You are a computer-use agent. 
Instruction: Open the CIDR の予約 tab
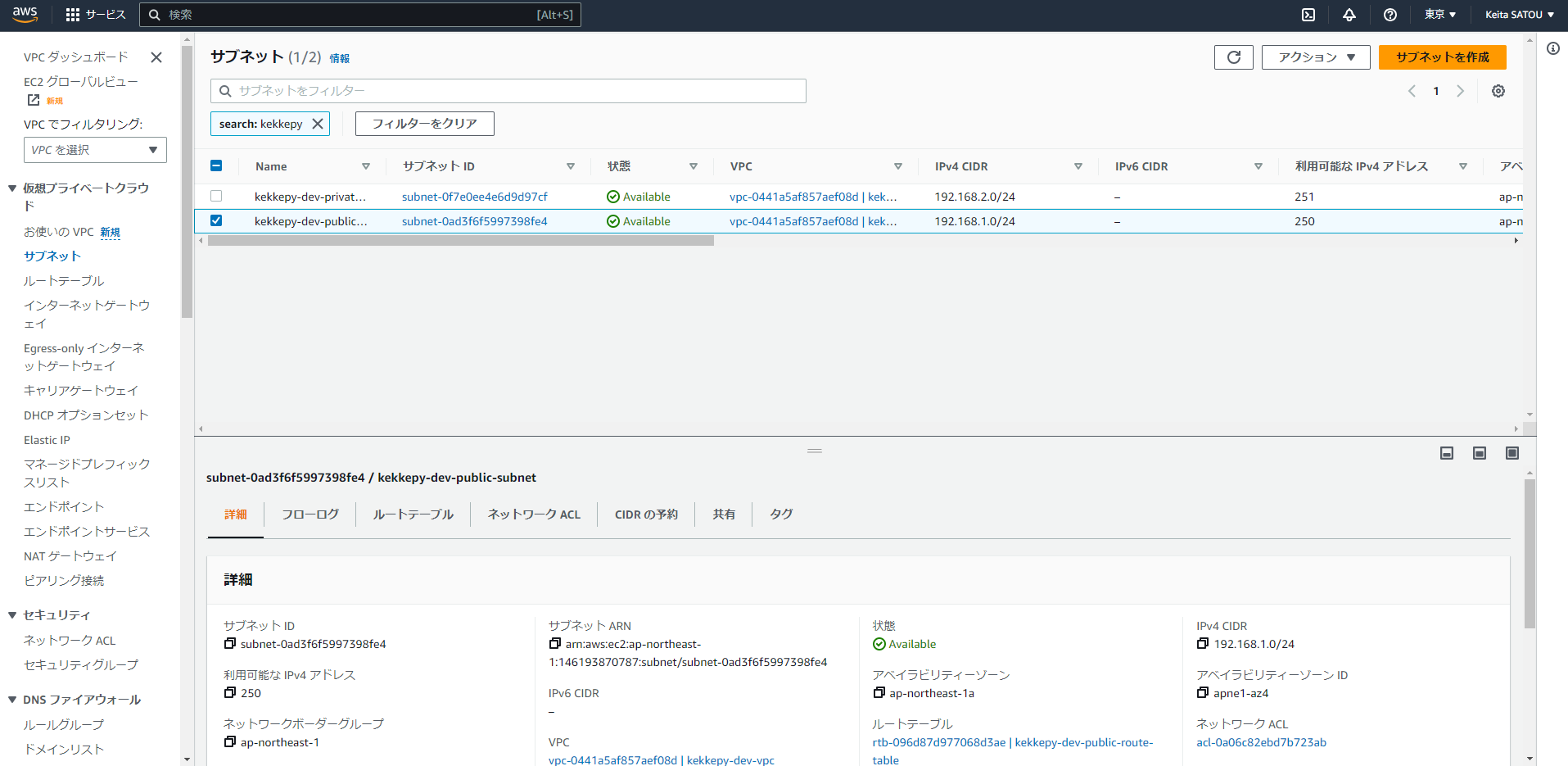click(x=646, y=514)
